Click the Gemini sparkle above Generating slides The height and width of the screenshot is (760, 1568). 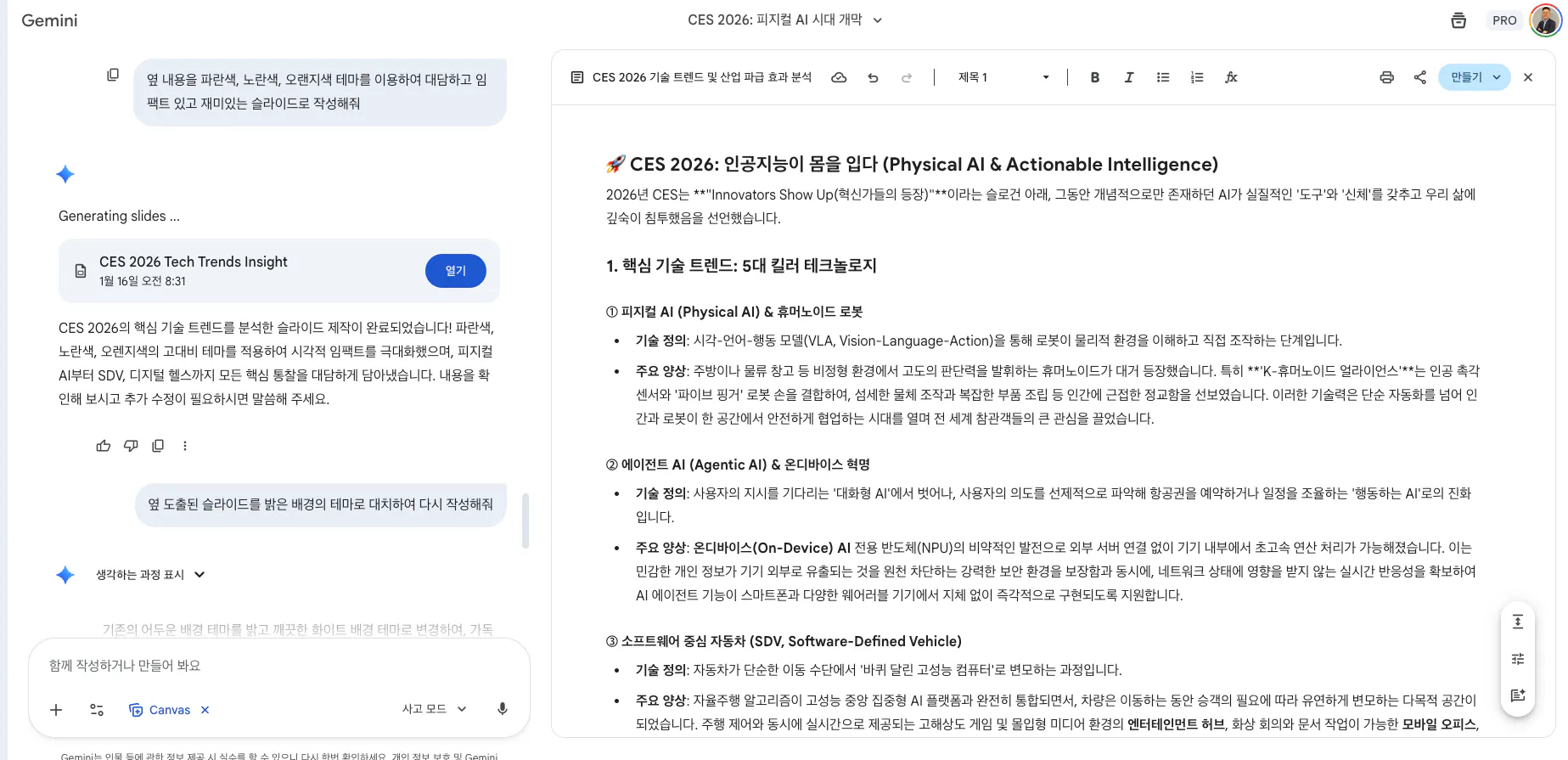[x=65, y=175]
